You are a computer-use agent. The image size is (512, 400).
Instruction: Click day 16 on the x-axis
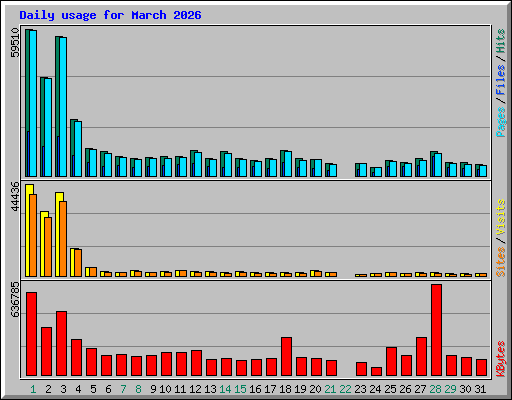coord(255,389)
